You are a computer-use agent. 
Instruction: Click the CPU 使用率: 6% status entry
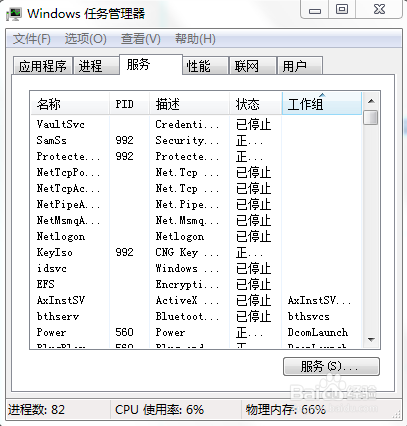pos(159,409)
